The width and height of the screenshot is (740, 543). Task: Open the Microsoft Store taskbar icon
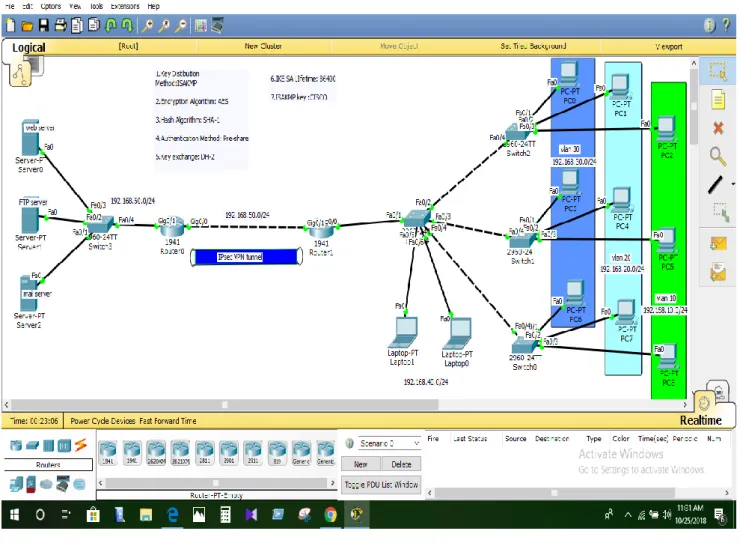coord(93,515)
